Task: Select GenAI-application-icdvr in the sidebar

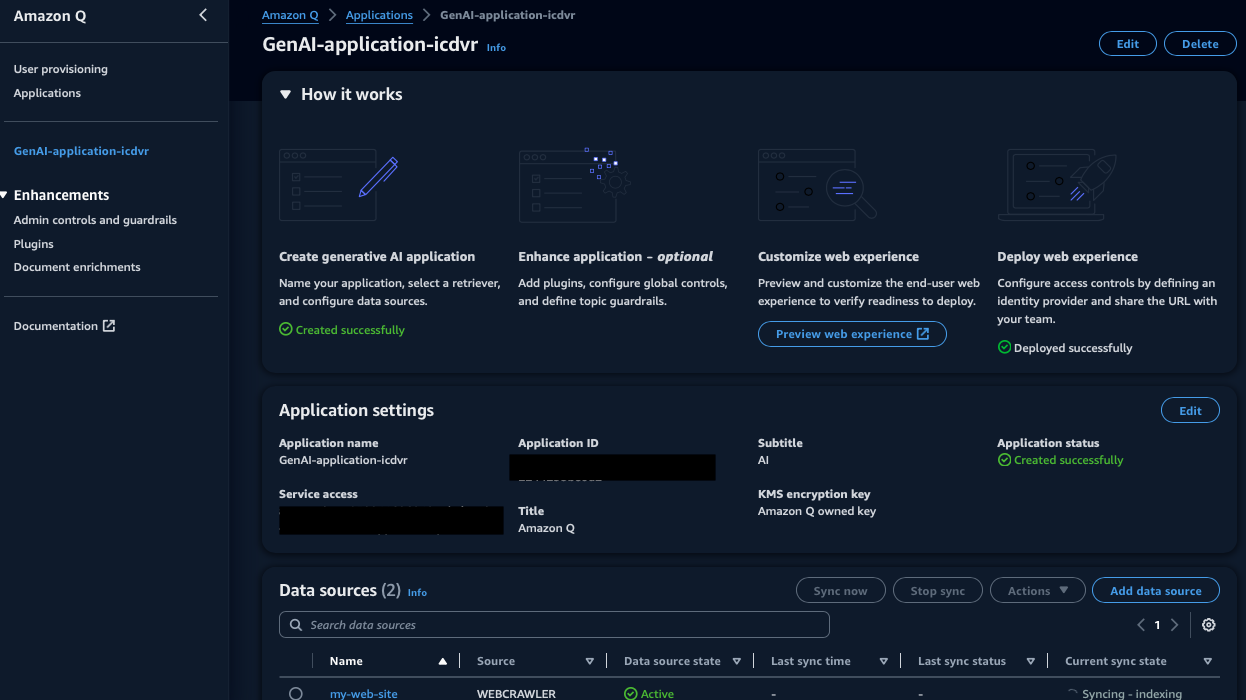Action: click(x=81, y=151)
